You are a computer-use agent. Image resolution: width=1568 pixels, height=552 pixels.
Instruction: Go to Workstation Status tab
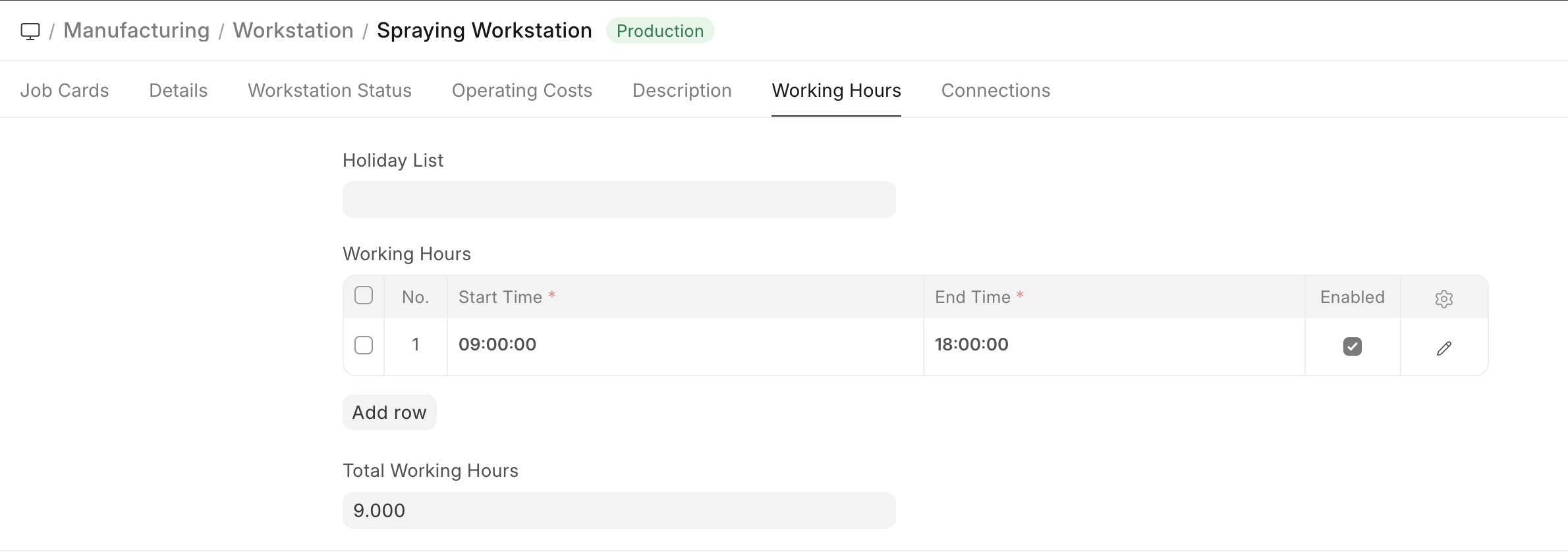(x=329, y=90)
